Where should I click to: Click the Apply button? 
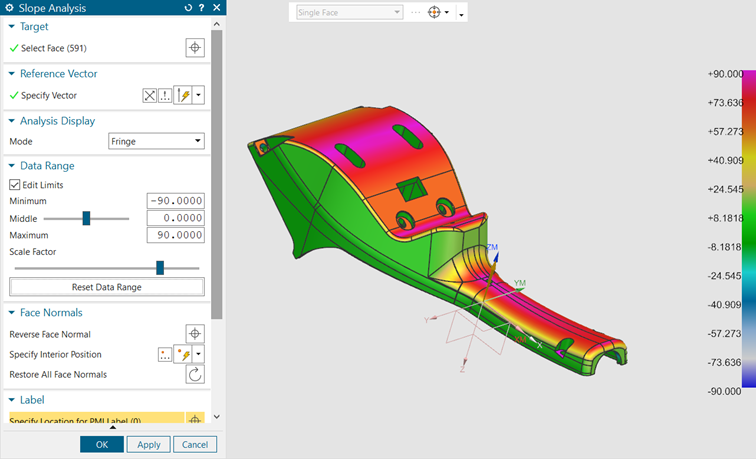coord(148,444)
